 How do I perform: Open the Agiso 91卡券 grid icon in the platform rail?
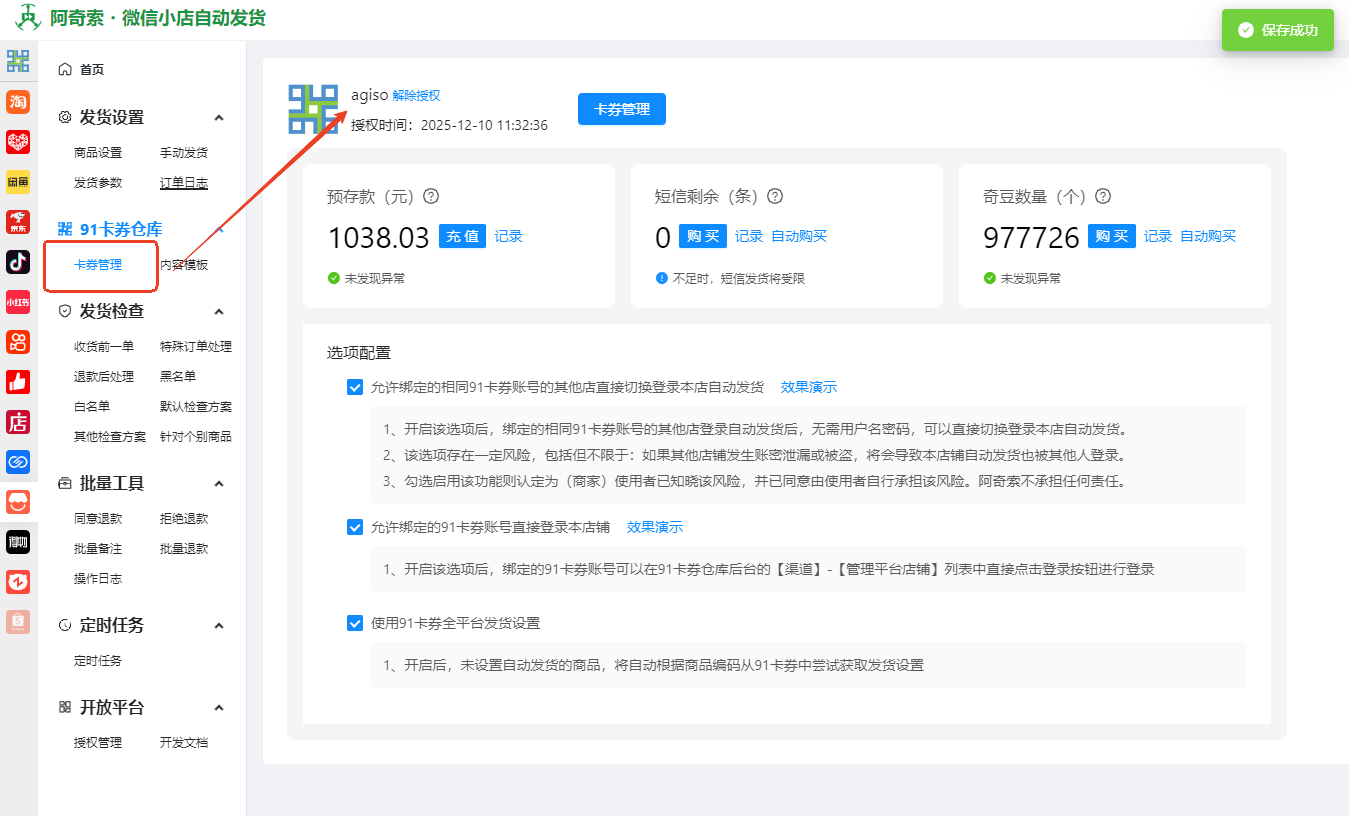point(18,61)
